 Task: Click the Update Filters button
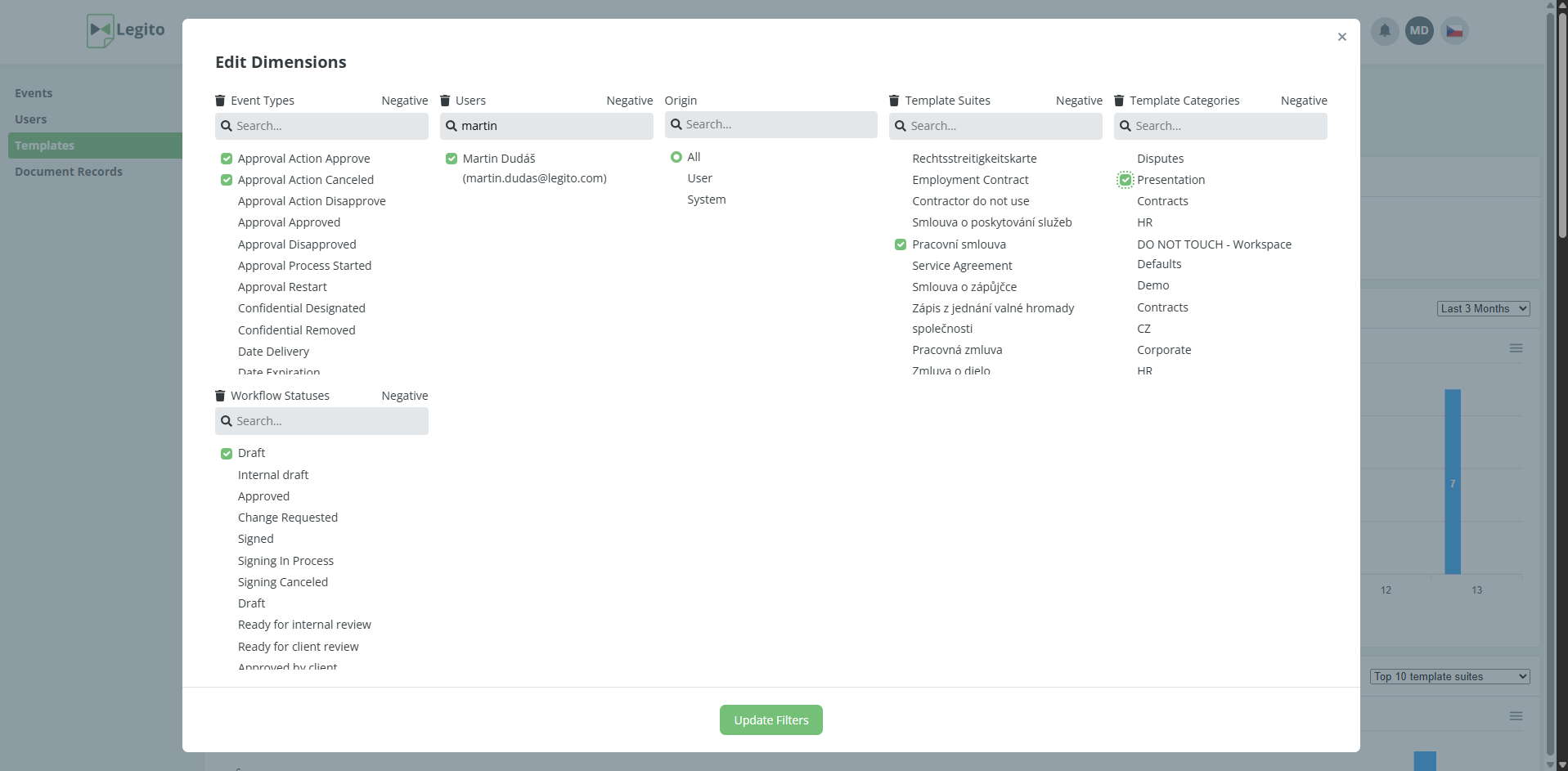point(771,720)
